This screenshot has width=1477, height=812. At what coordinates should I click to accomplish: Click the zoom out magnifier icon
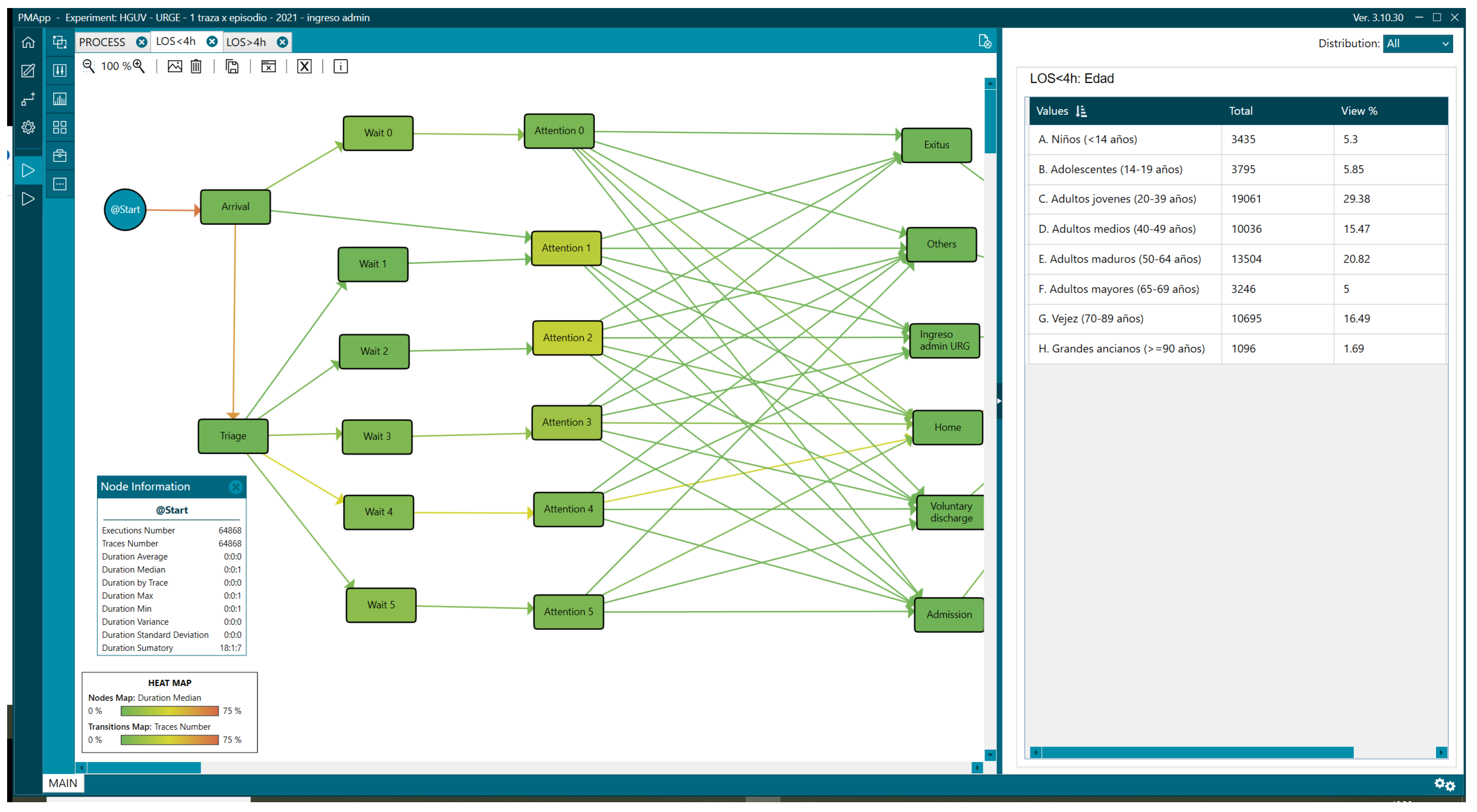pos(88,66)
